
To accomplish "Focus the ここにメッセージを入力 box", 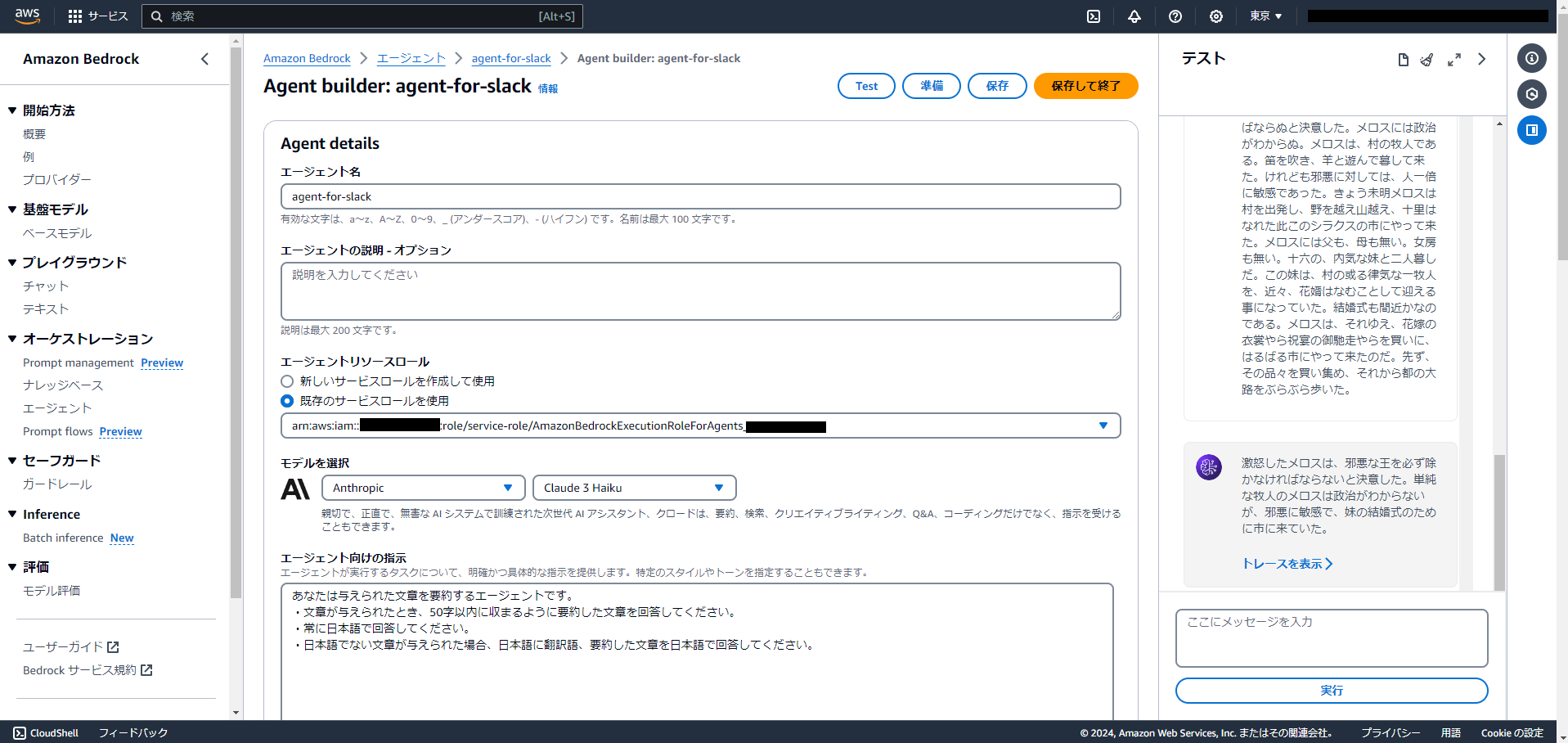I will [1332, 638].
